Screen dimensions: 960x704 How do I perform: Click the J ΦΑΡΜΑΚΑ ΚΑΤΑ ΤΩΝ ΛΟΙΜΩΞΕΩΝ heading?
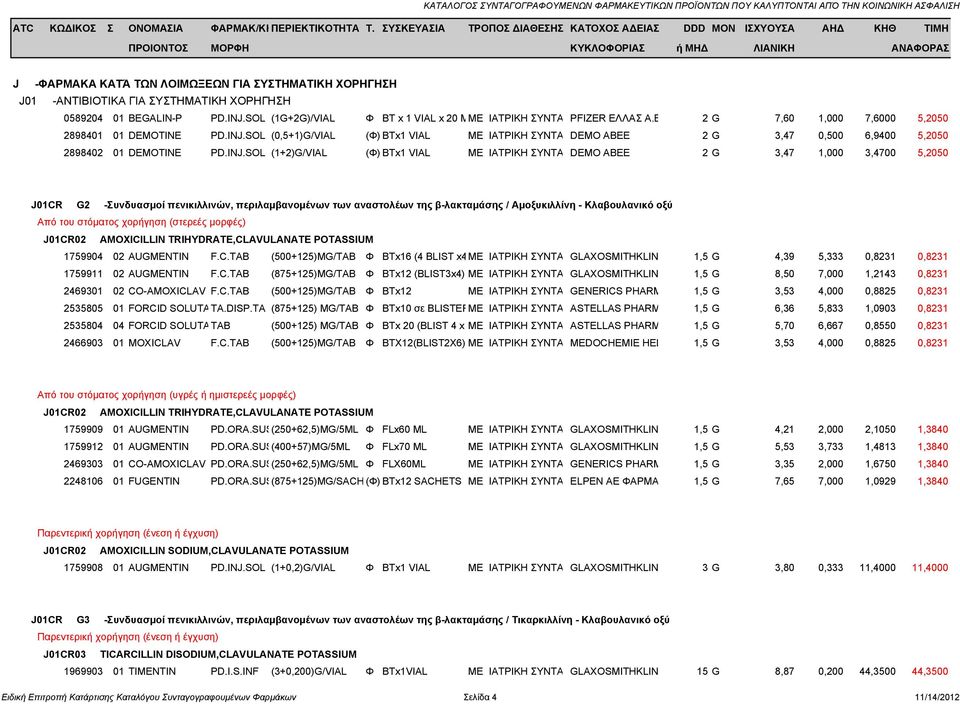click(x=204, y=84)
